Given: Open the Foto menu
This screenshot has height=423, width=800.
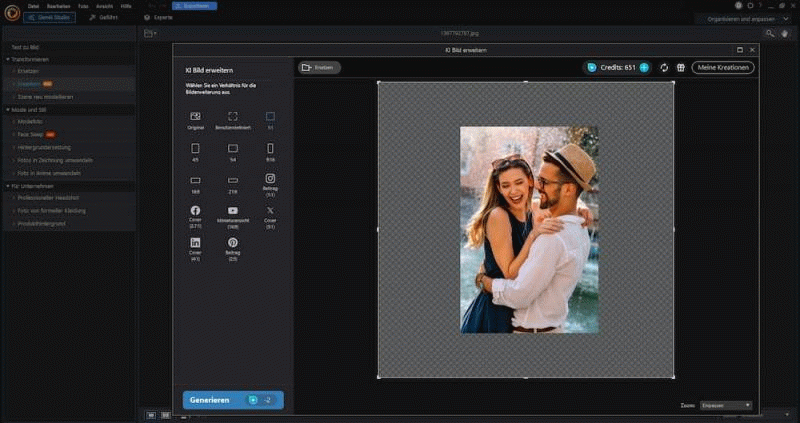Looking at the screenshot, I should point(83,6).
